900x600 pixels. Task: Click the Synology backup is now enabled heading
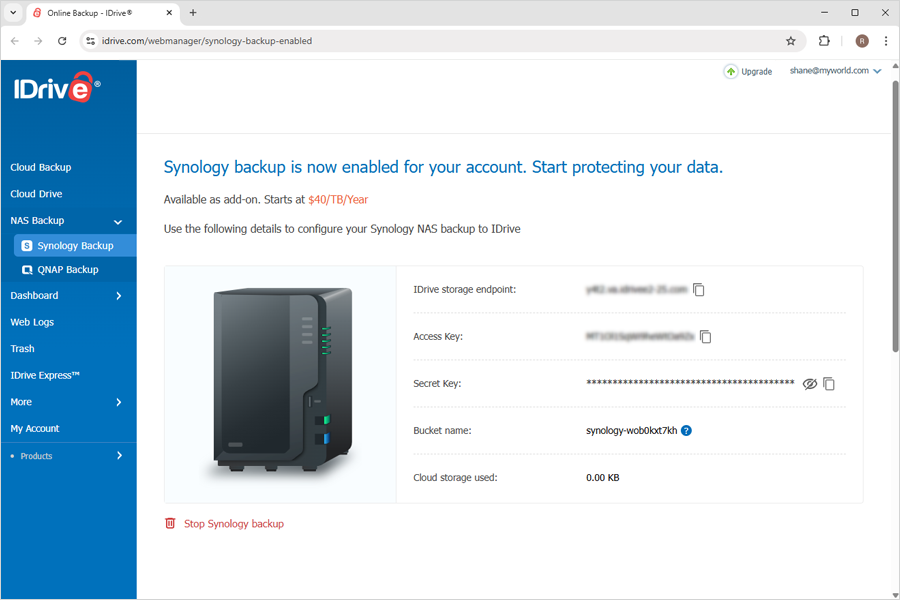[x=443, y=167]
